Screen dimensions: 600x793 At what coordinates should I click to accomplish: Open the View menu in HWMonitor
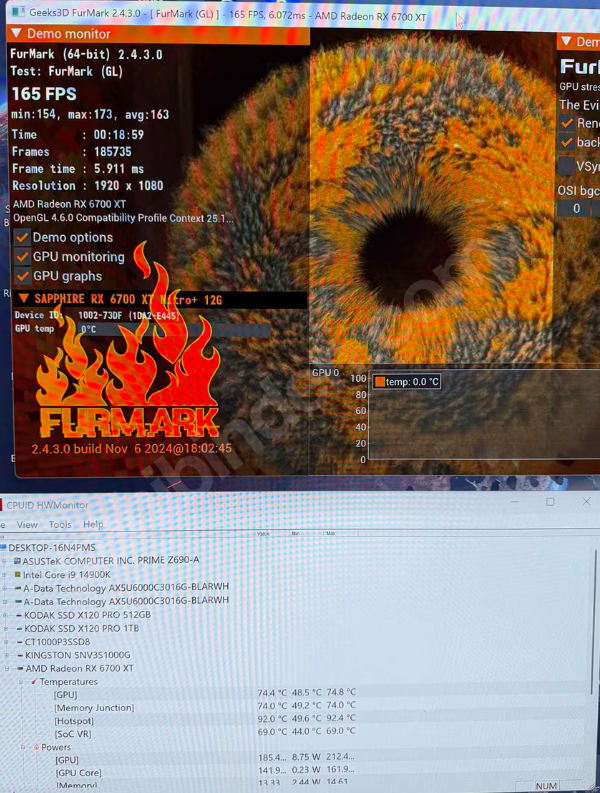point(27,525)
